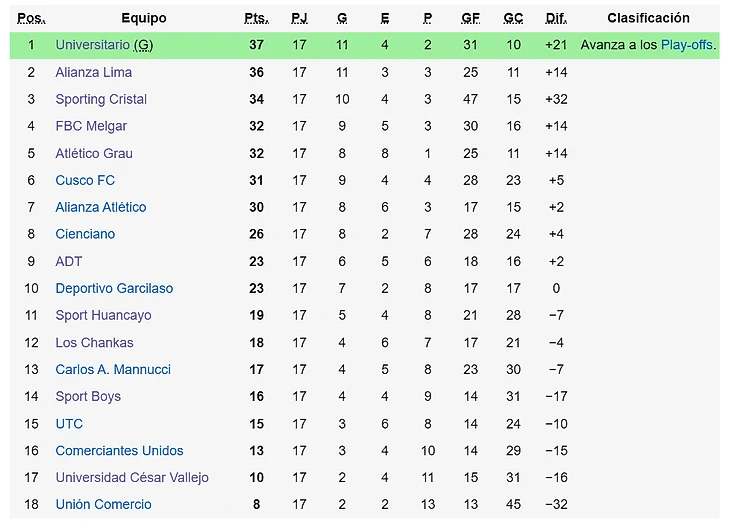Click the Cienciano team link
Image resolution: width=730 pixels, height=524 pixels.
[85, 234]
